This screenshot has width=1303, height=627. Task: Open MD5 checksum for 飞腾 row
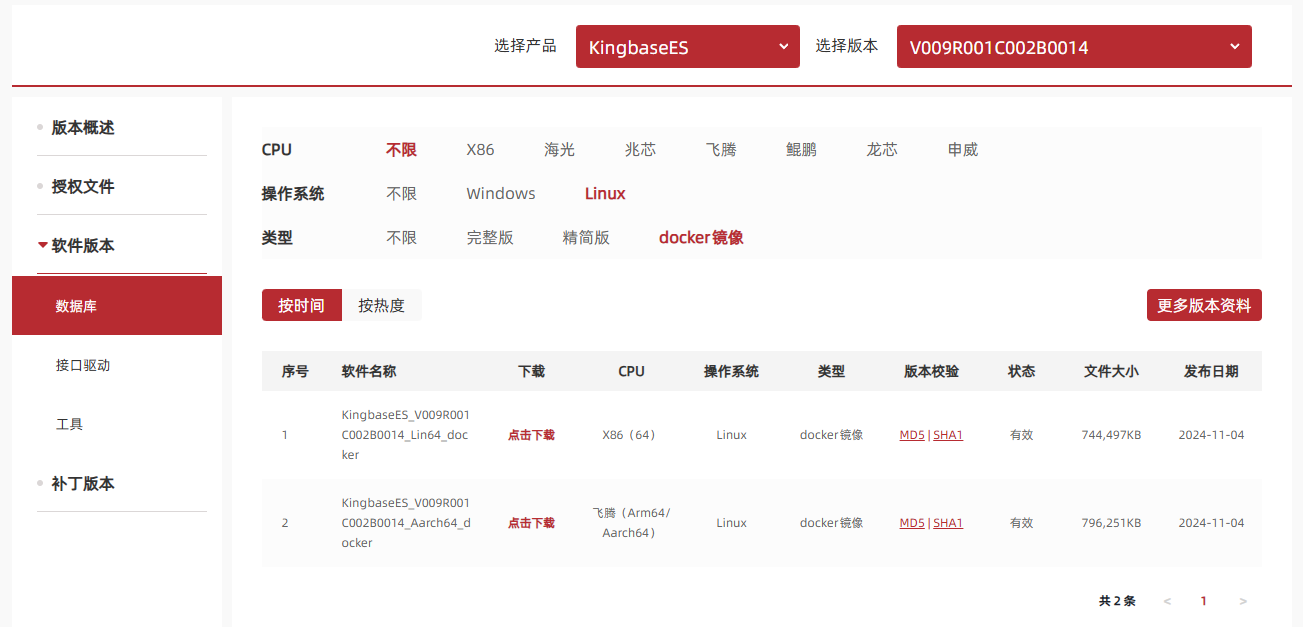912,523
